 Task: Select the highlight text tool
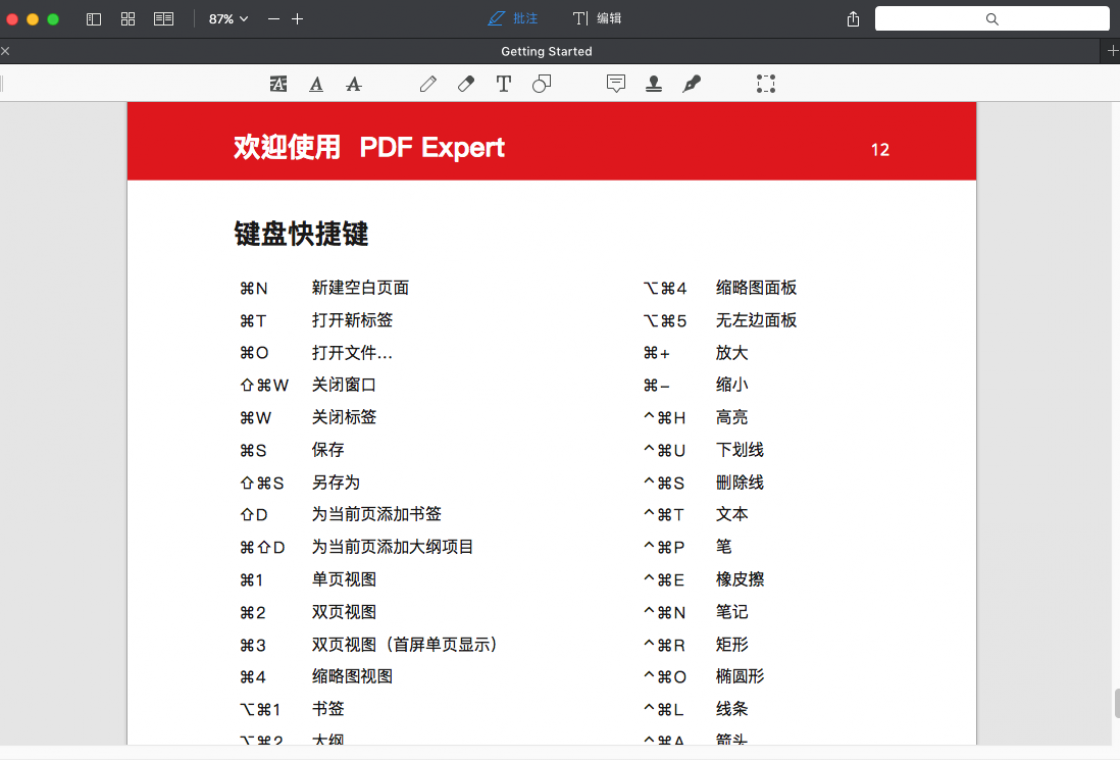tap(278, 84)
